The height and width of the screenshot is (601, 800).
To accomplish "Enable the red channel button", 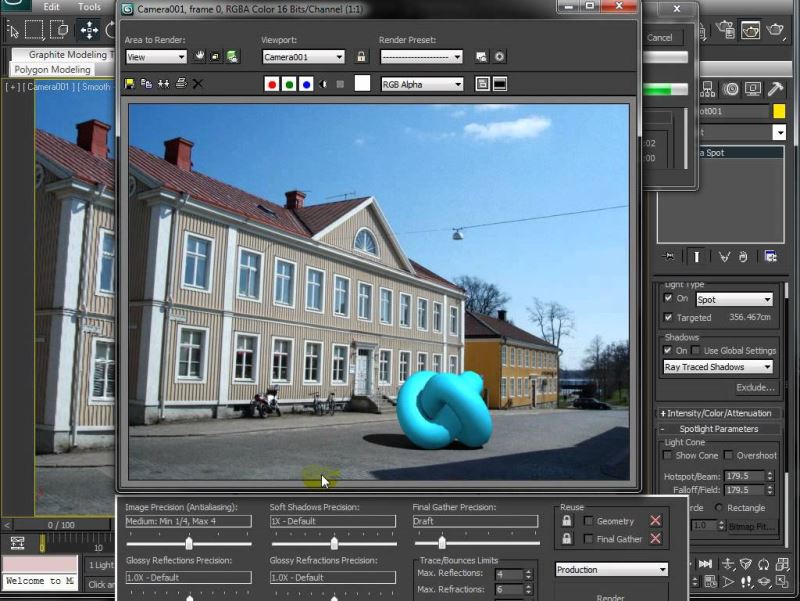I will coord(272,84).
